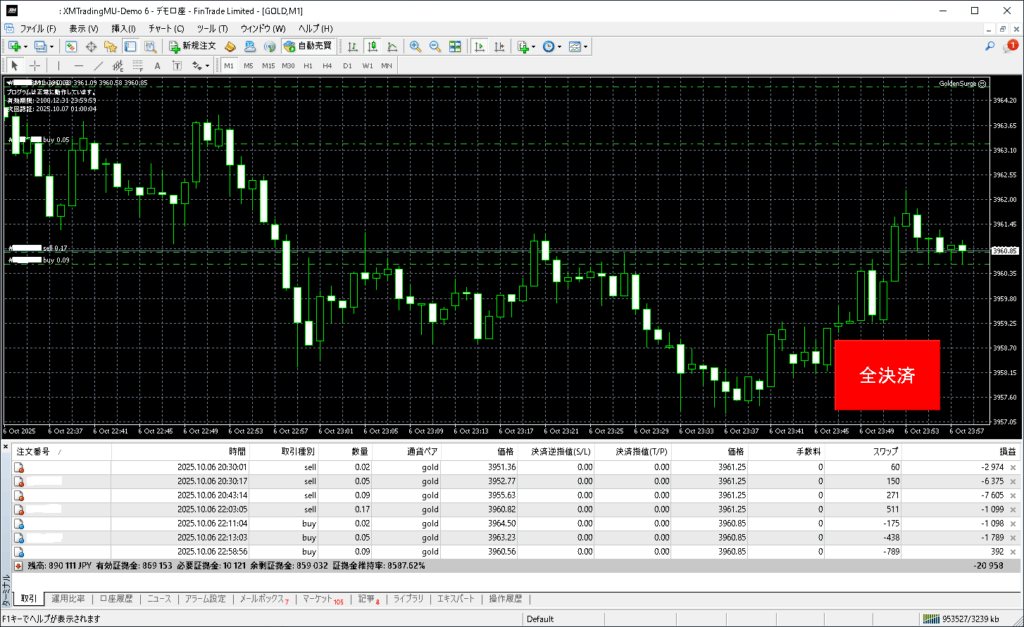The image size is (1024, 627).
Task: Open search magnifier at top right
Action: click(x=990, y=47)
